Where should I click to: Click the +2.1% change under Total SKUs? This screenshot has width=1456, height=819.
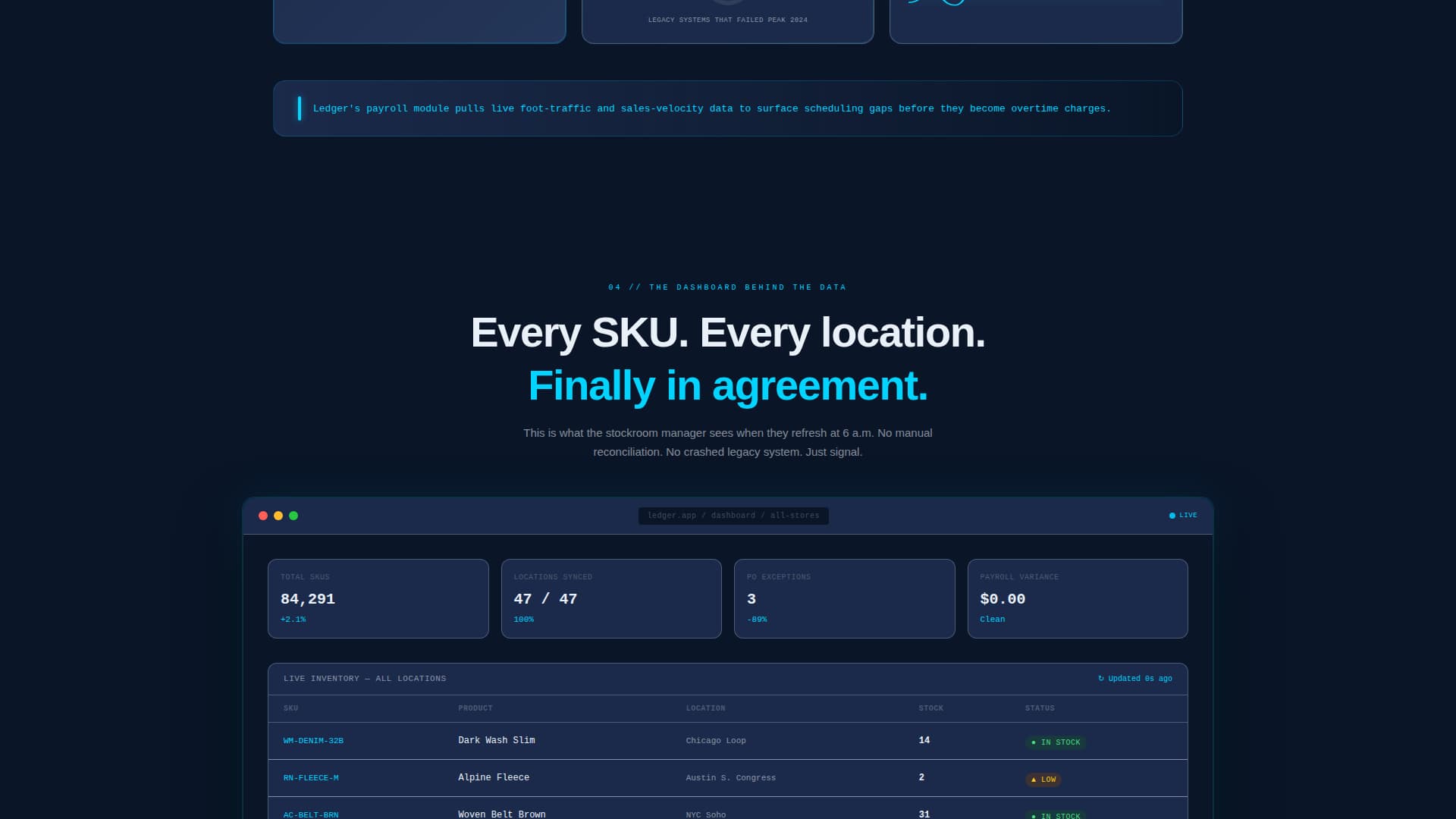click(x=293, y=620)
